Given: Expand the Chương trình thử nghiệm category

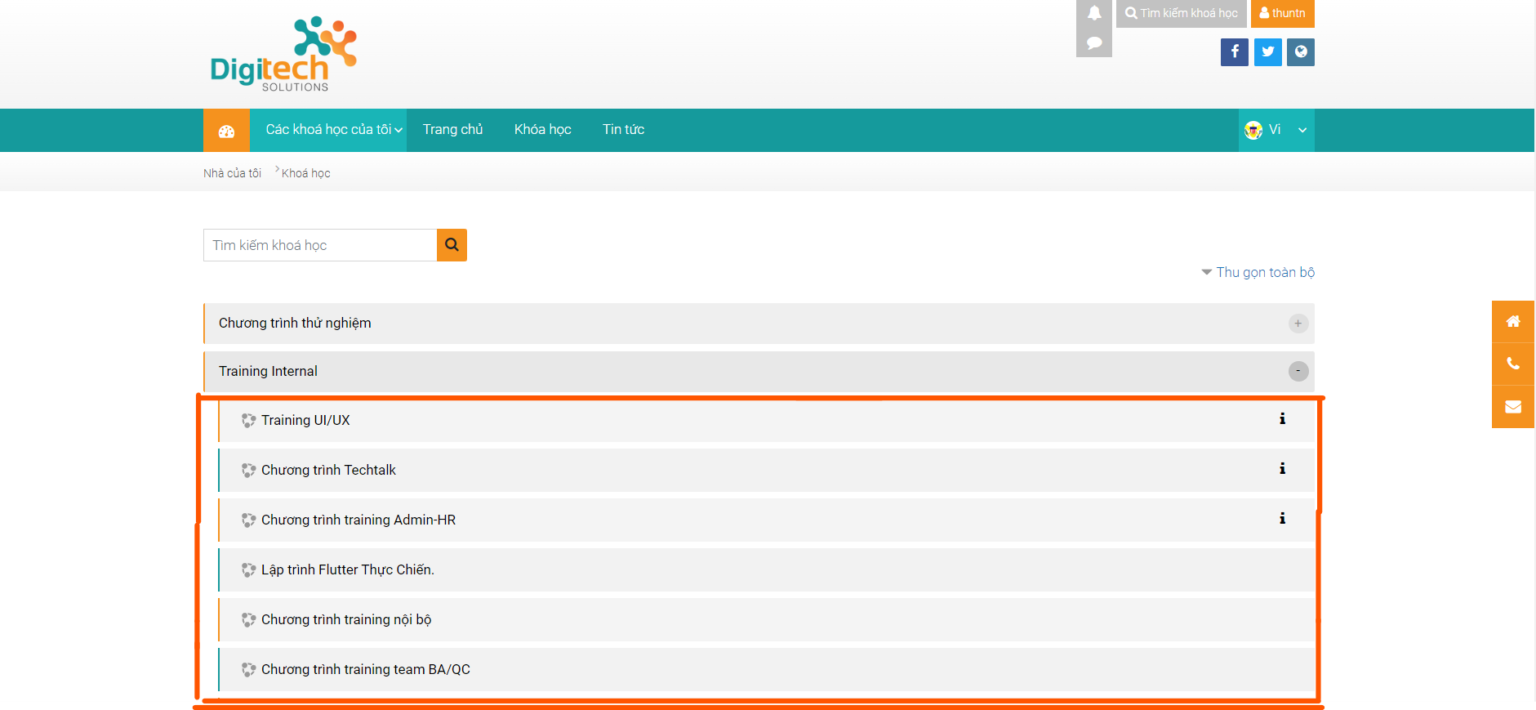Looking at the screenshot, I should [x=1298, y=323].
